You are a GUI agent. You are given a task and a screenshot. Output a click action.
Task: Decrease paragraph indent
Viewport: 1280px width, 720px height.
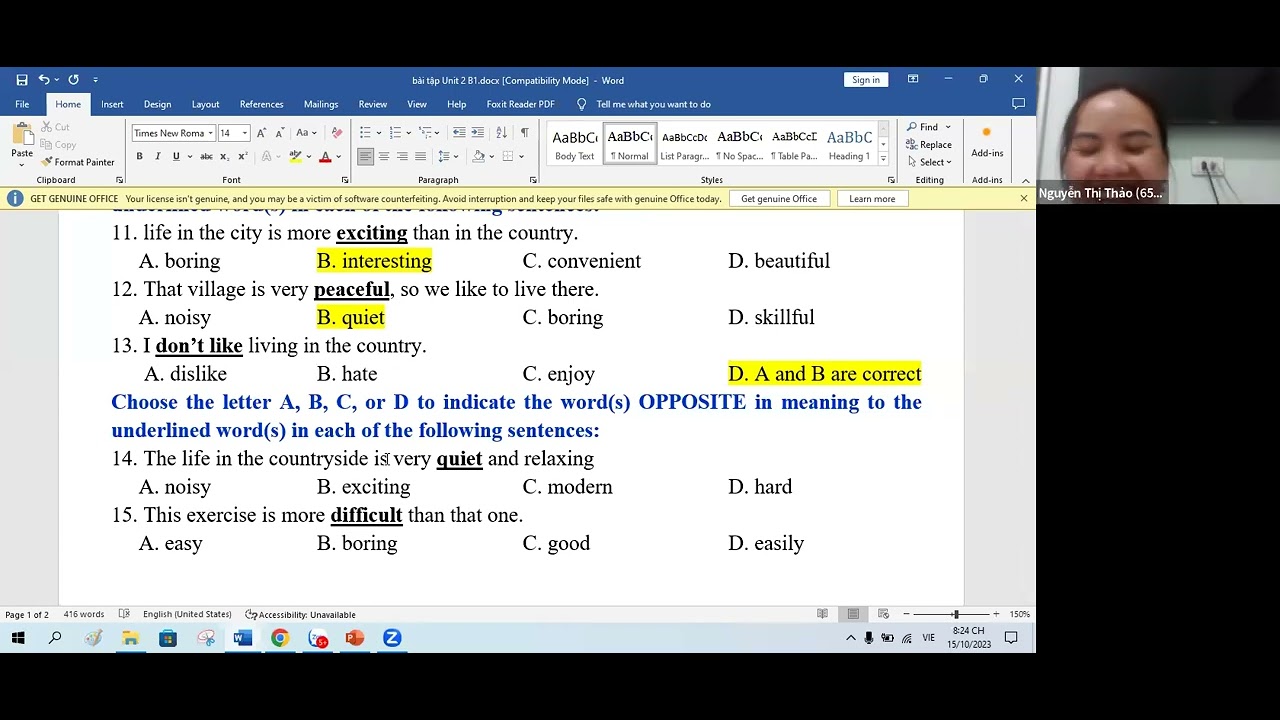click(x=459, y=133)
